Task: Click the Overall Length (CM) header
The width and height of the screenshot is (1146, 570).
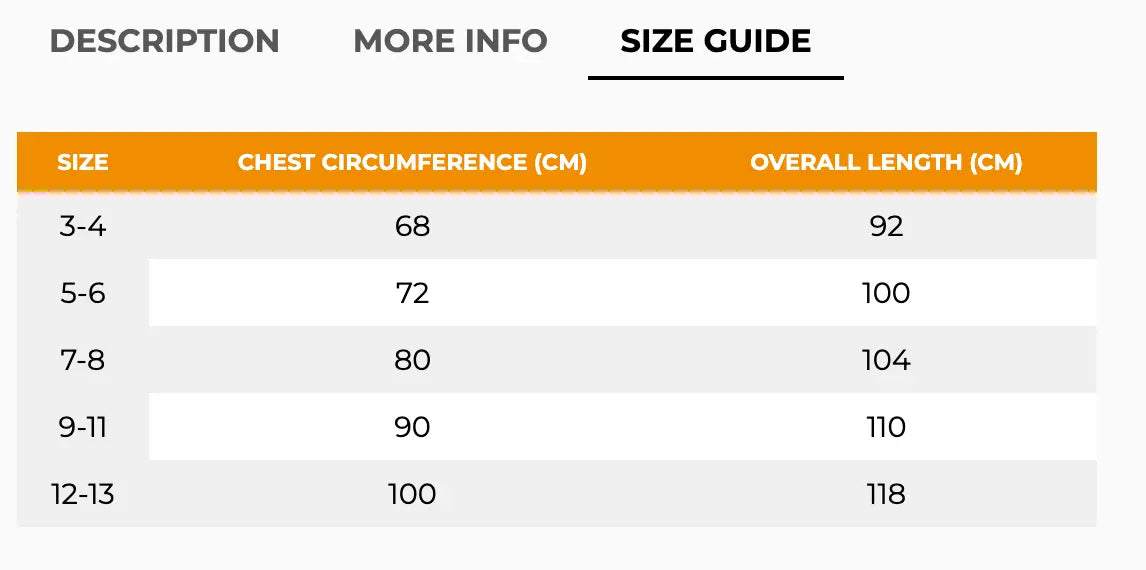Action: point(886,162)
